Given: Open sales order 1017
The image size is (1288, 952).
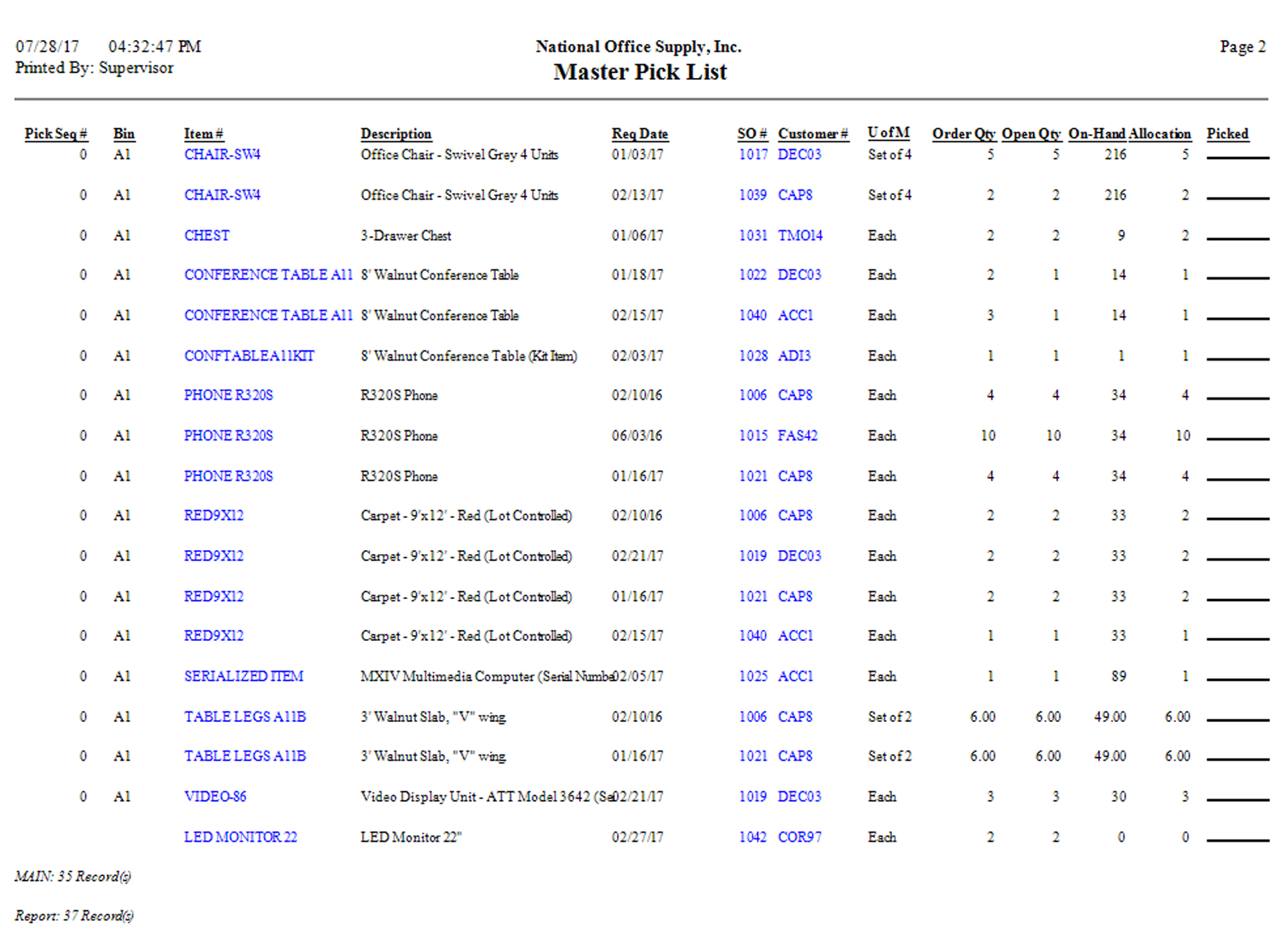Looking at the screenshot, I should [753, 155].
